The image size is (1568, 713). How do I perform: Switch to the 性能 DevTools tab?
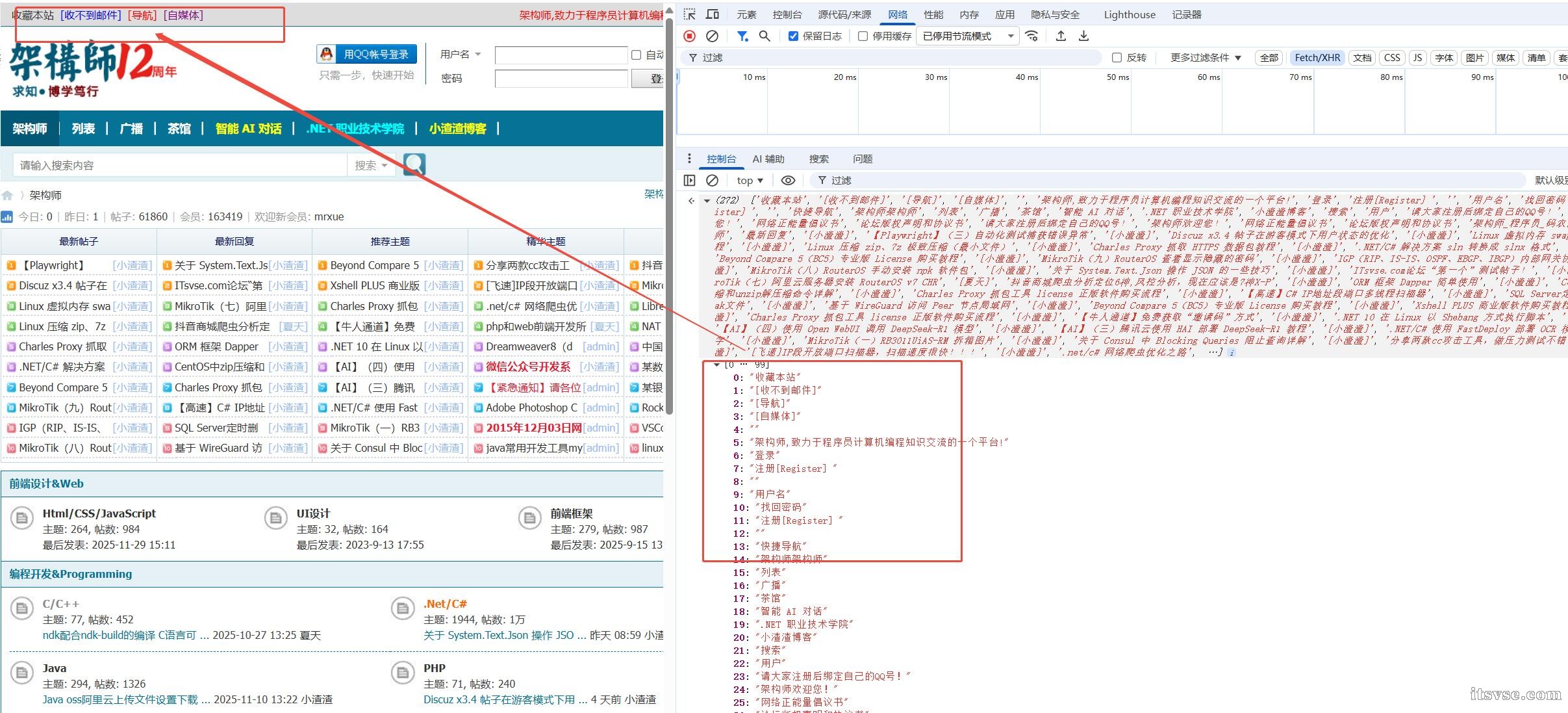pos(933,14)
